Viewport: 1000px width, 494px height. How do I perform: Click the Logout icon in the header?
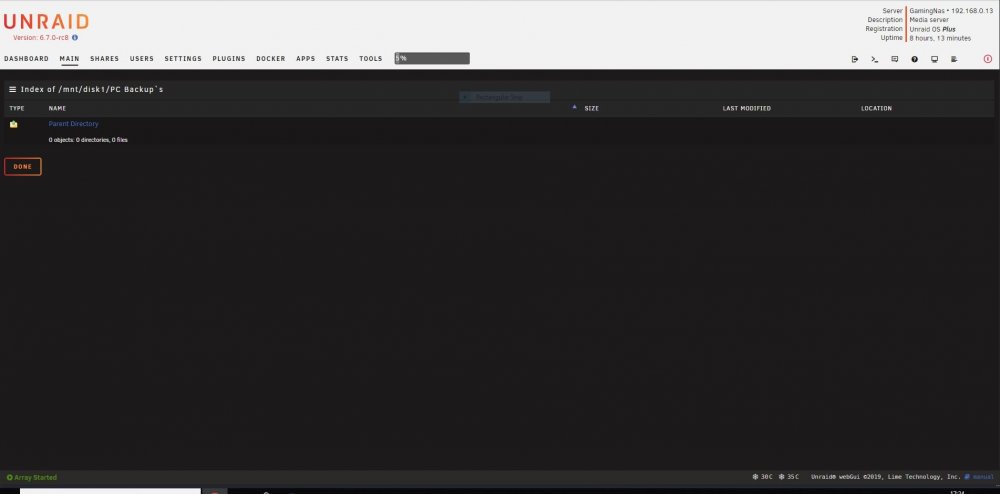[x=855, y=59]
